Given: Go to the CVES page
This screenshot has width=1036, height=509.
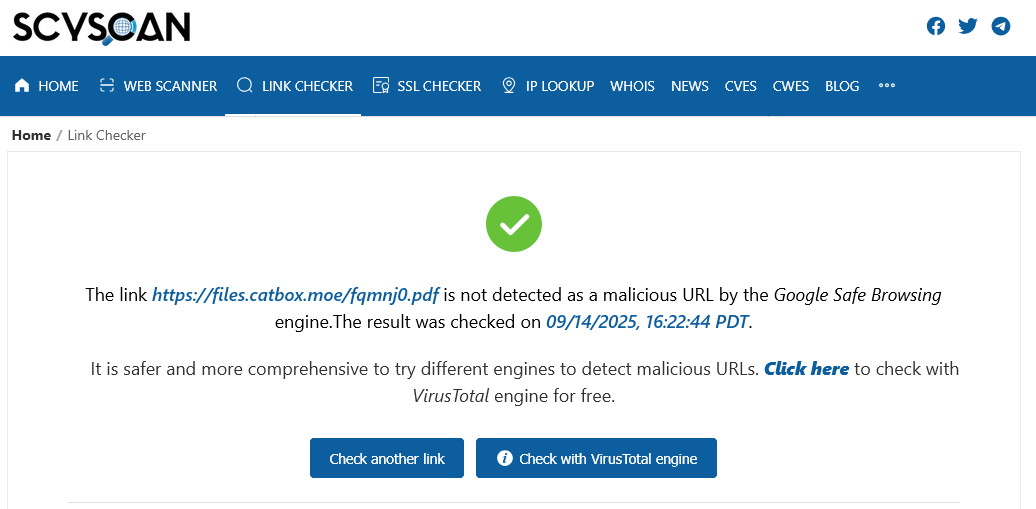Looking at the screenshot, I should [x=741, y=86].
